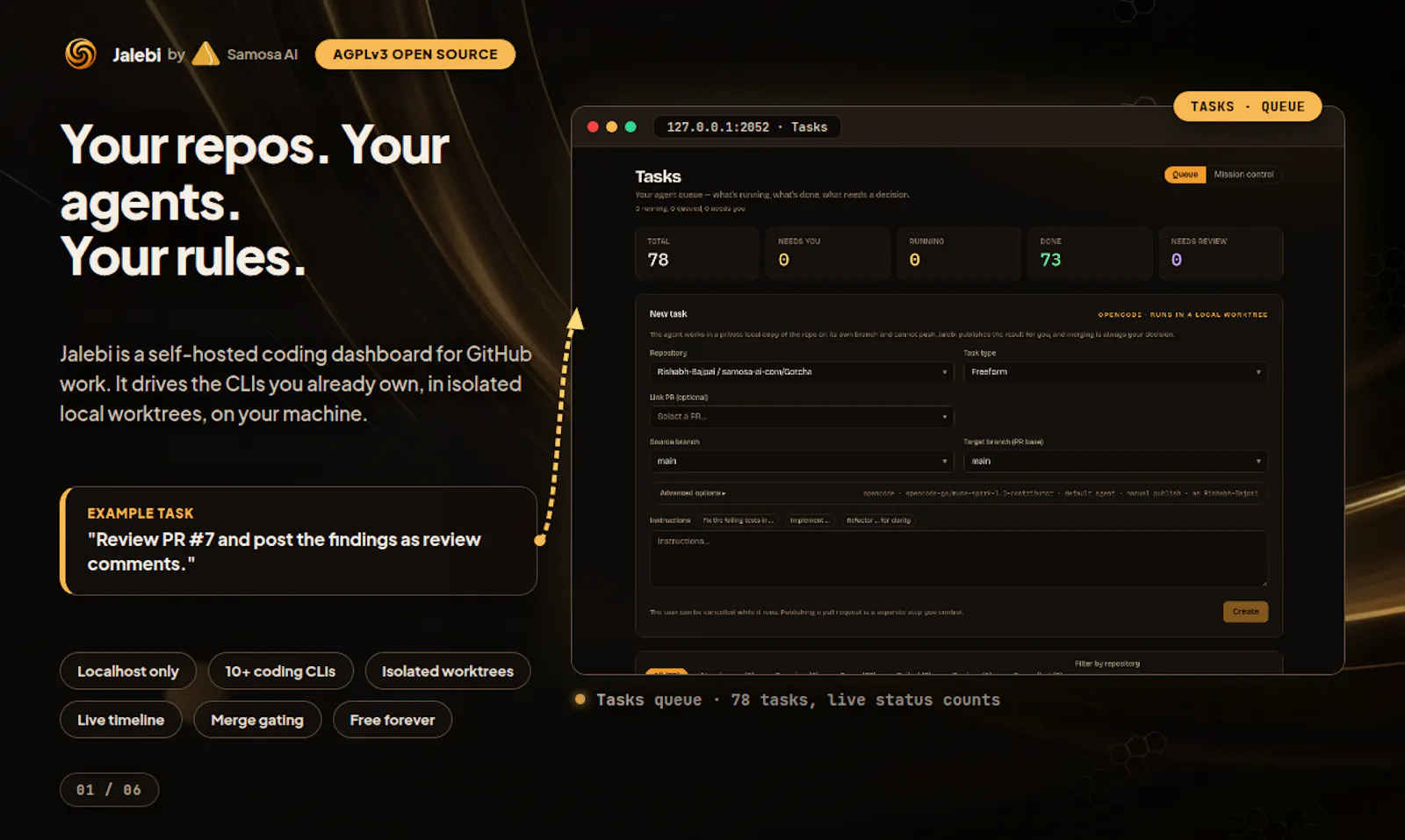Select the Queue view tab

(x=1185, y=175)
